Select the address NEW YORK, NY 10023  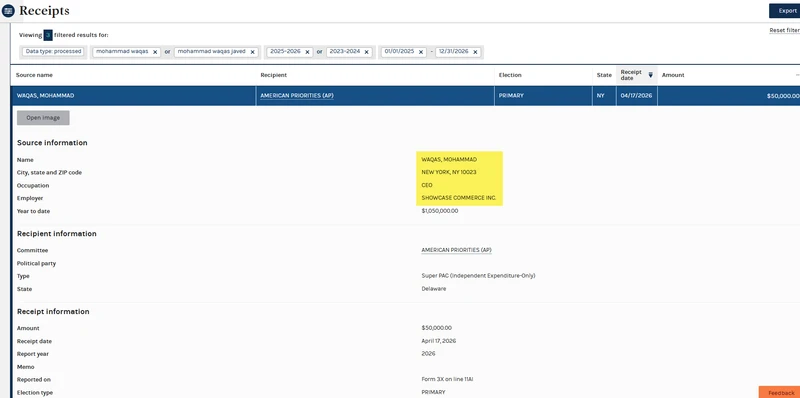click(x=449, y=172)
